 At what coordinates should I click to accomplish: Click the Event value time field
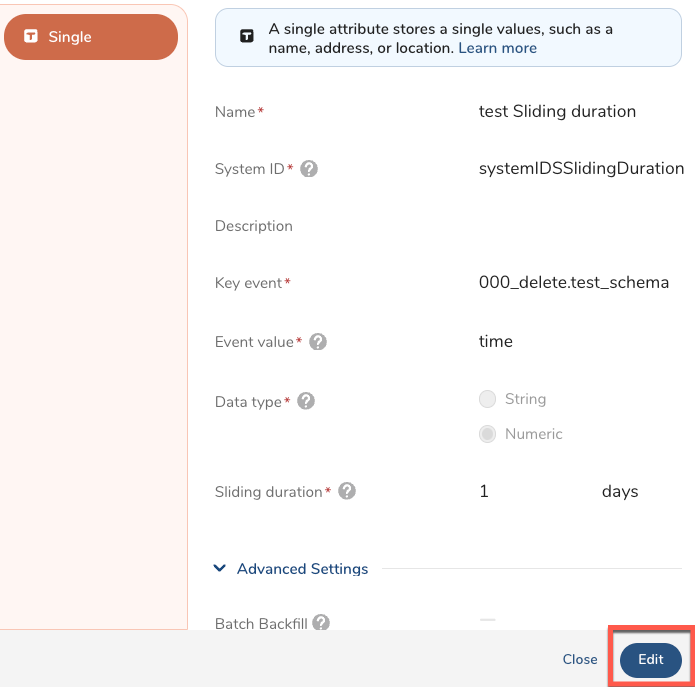pyautogui.click(x=496, y=341)
